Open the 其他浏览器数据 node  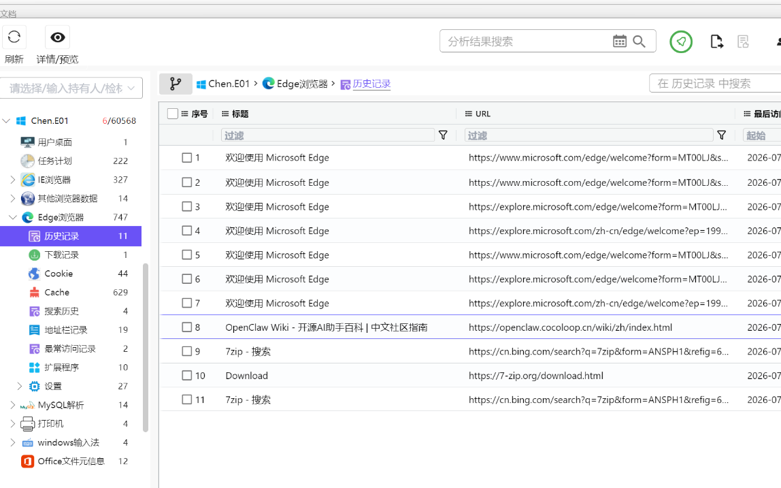pyautogui.click(x=67, y=199)
